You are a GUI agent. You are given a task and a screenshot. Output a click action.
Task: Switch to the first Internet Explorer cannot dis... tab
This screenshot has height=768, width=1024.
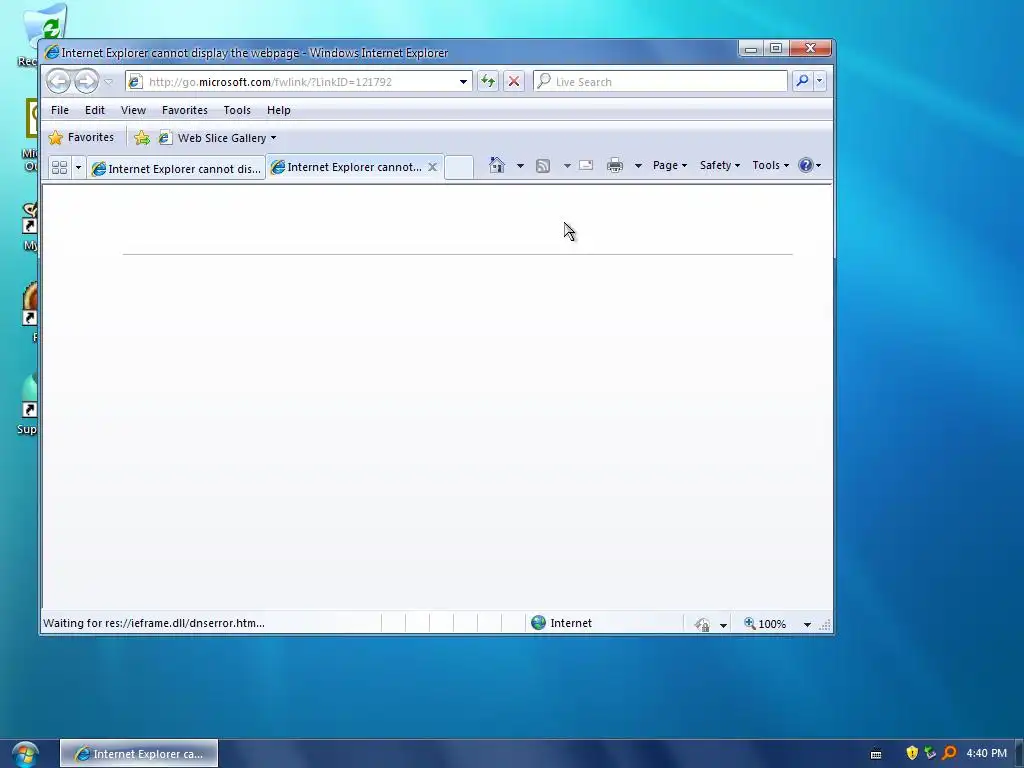(x=176, y=168)
